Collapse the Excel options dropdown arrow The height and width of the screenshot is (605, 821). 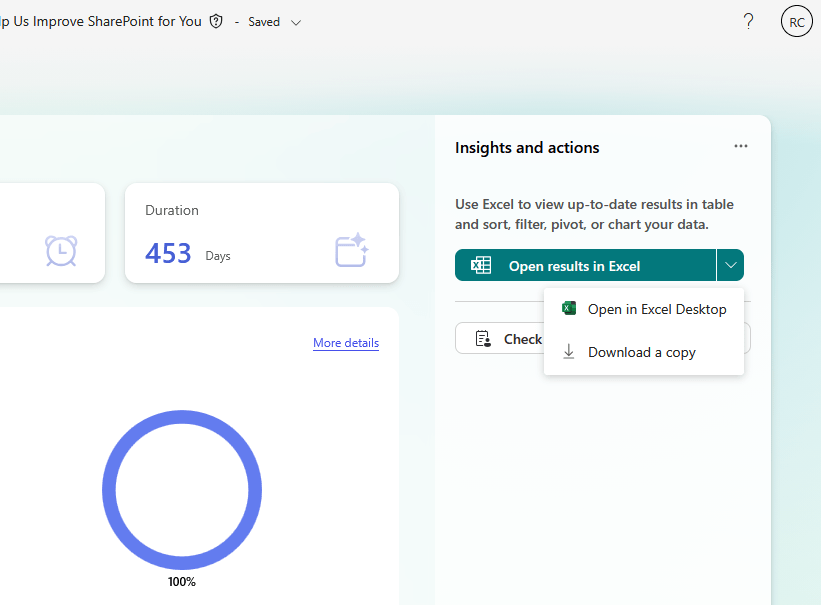pyautogui.click(x=730, y=266)
